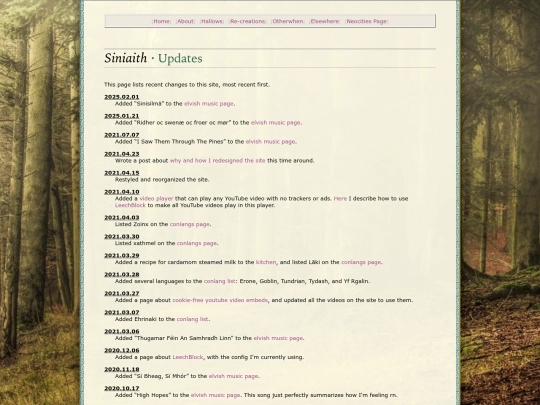
Task: Click 'Restyled and reorganized the site.' text
Action: click(162, 179)
